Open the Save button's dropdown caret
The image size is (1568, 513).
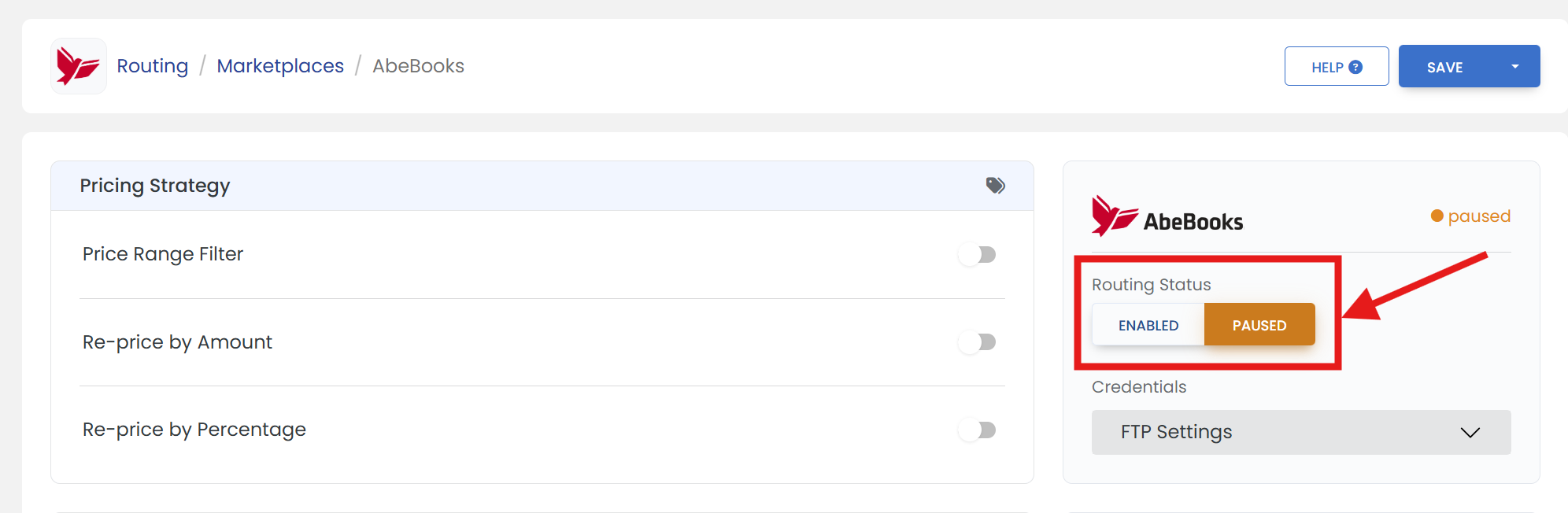click(1515, 66)
